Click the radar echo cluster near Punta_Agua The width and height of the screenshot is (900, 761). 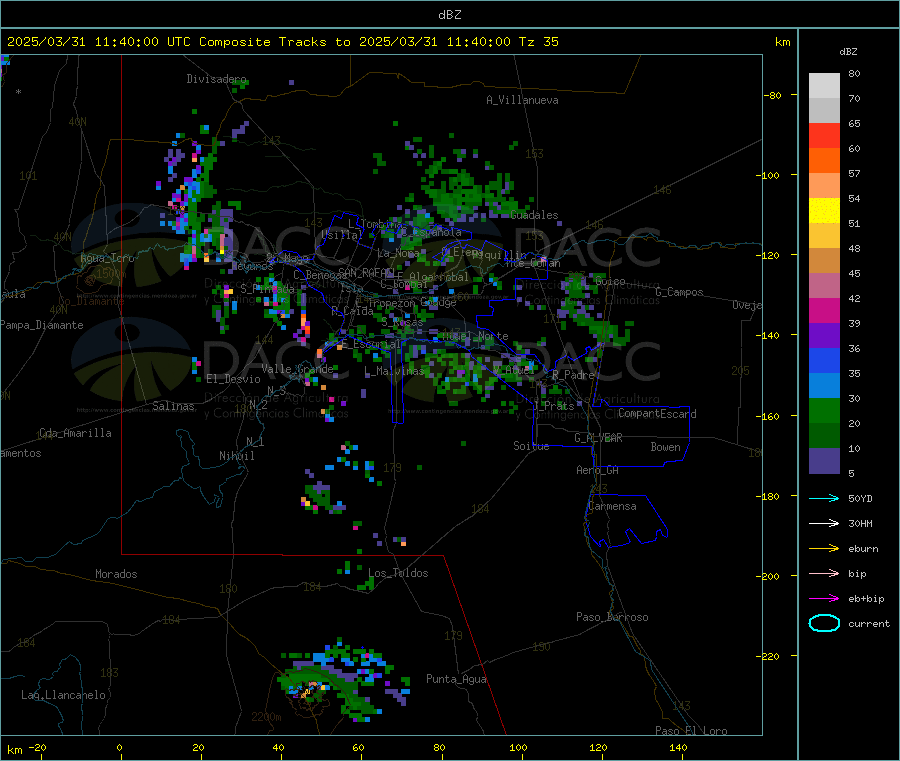point(343,680)
